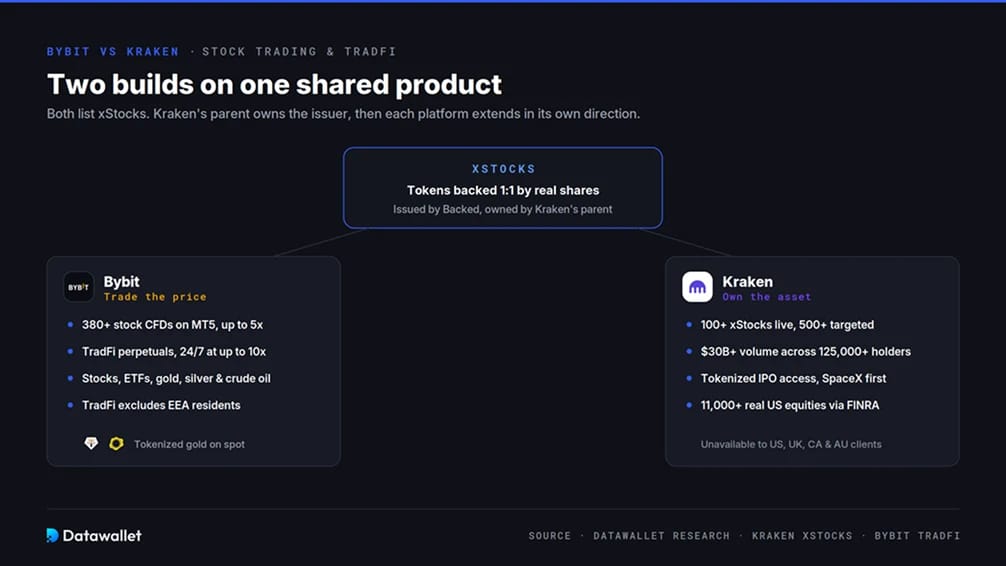Click the Datawallet logo icon

(53, 535)
